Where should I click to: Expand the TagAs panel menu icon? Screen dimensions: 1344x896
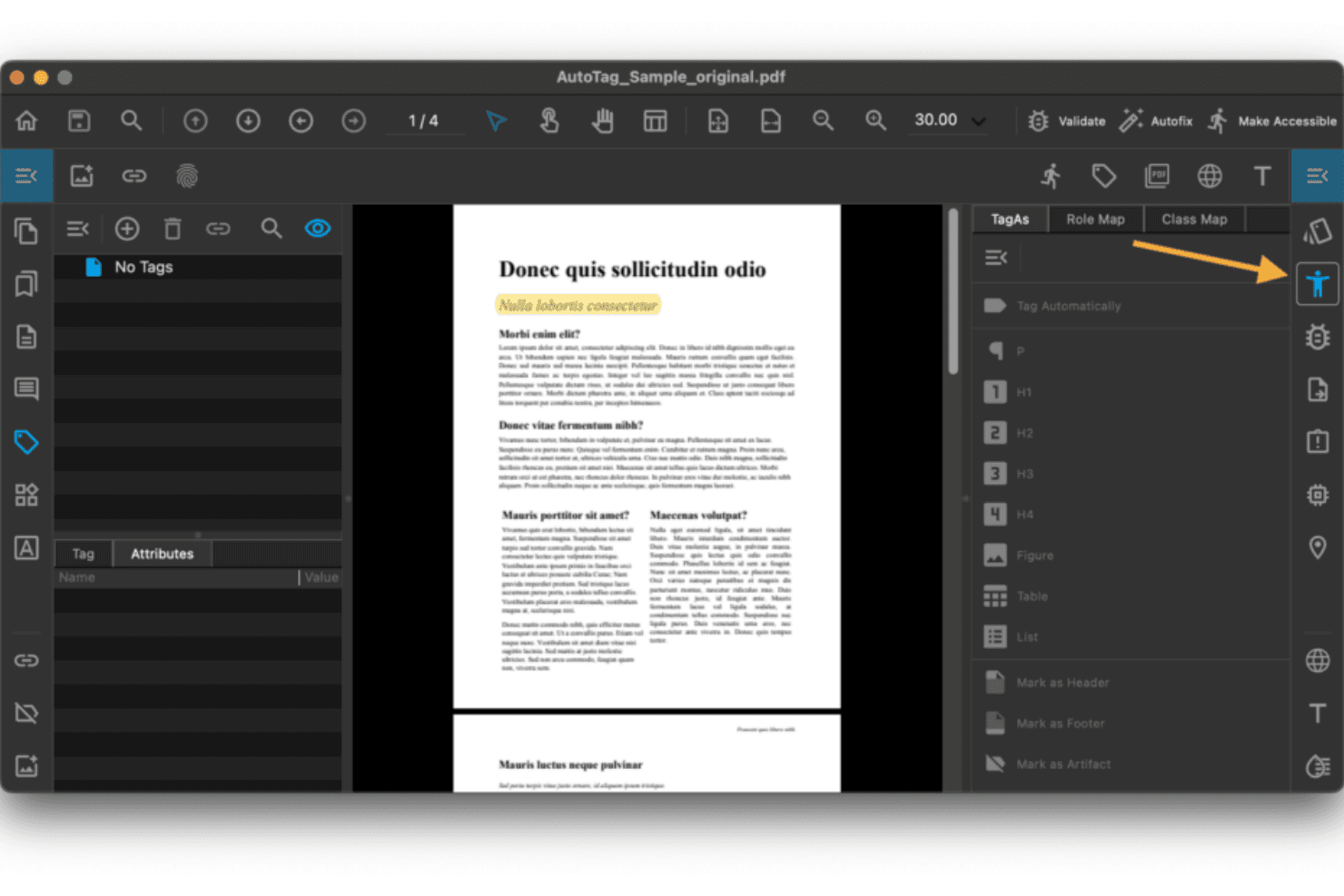click(x=996, y=258)
